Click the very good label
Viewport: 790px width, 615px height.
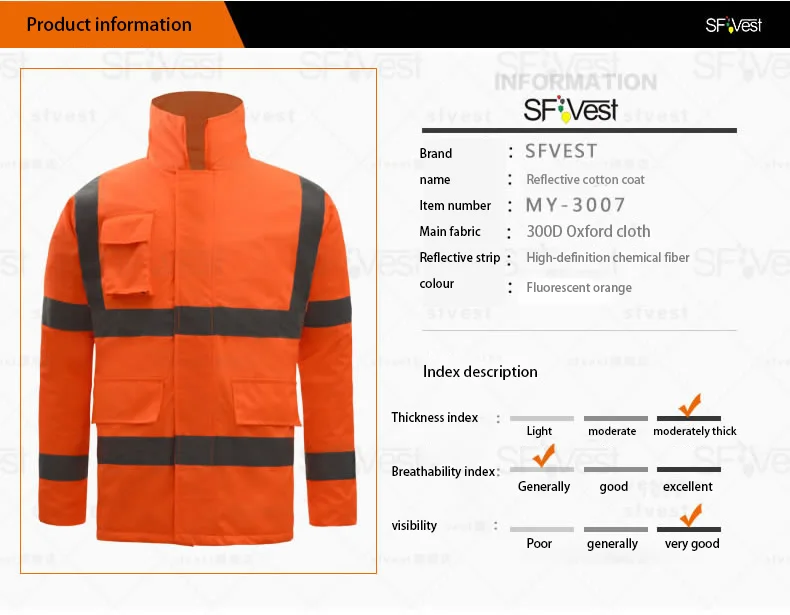(x=692, y=544)
